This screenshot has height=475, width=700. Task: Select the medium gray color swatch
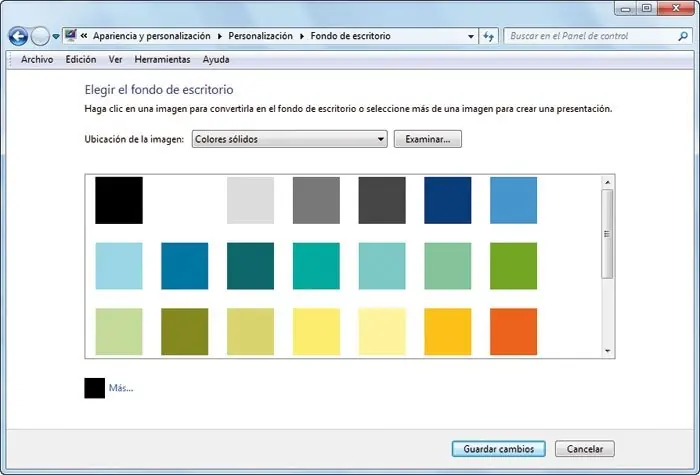pos(316,200)
